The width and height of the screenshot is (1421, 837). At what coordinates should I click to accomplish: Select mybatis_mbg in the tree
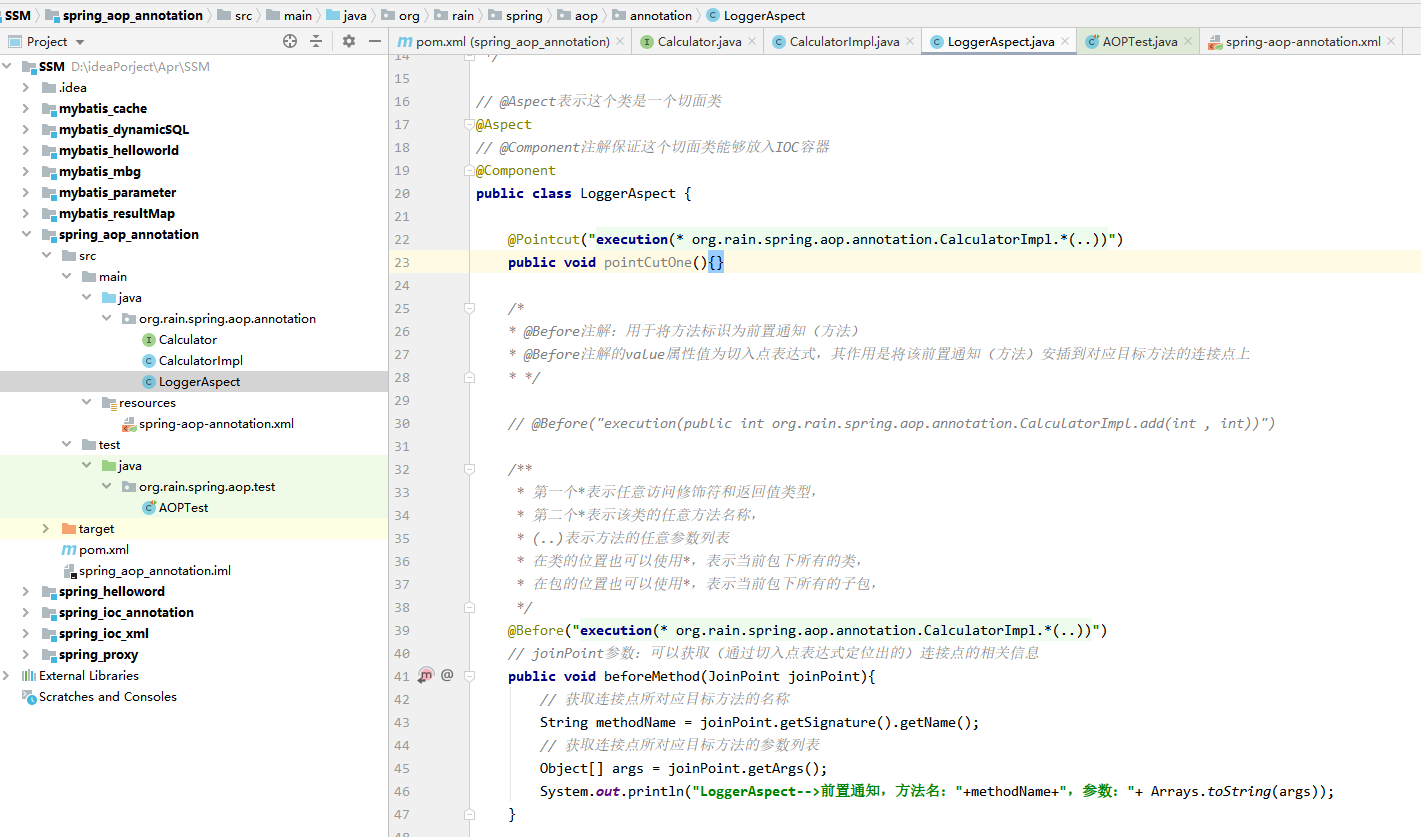click(x=100, y=172)
